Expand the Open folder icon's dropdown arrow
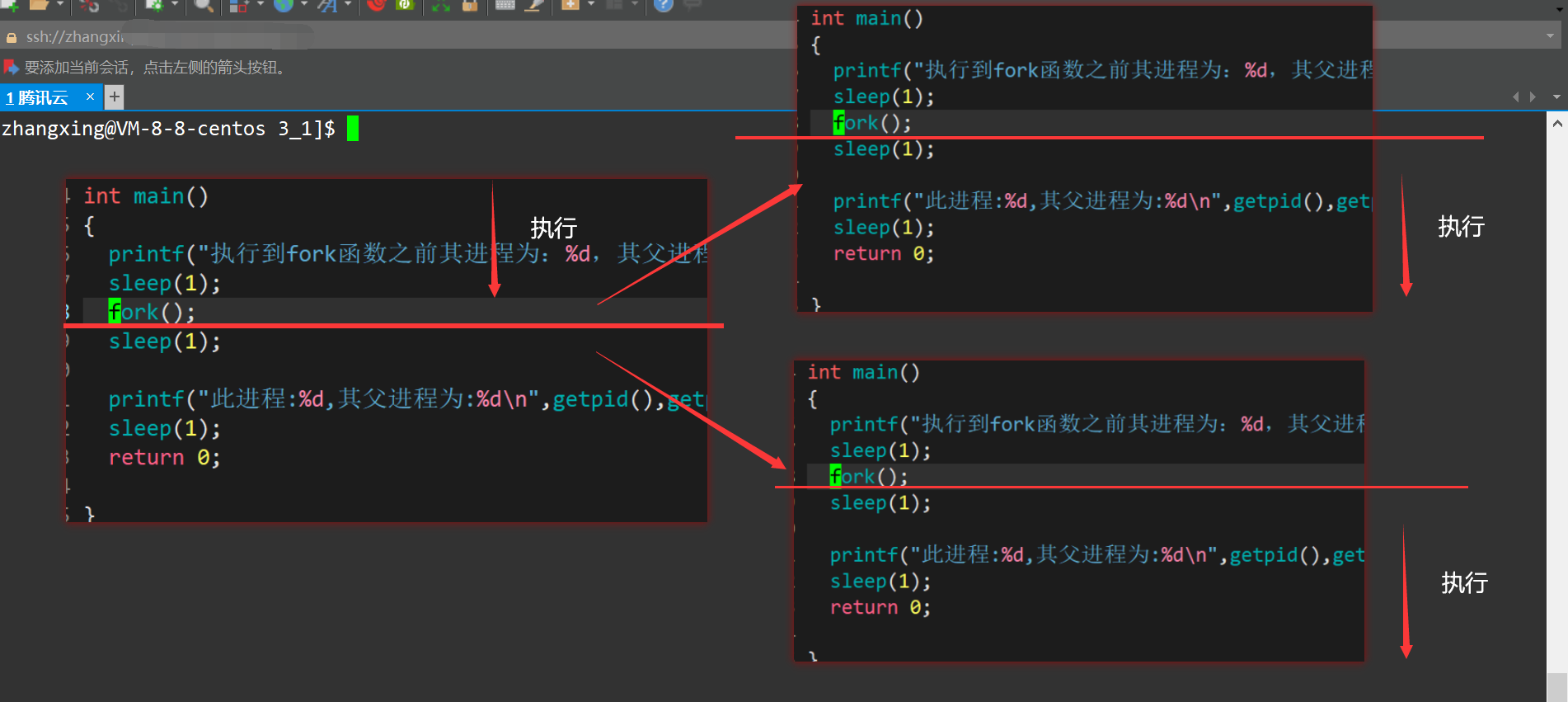1568x702 pixels. 60,4
